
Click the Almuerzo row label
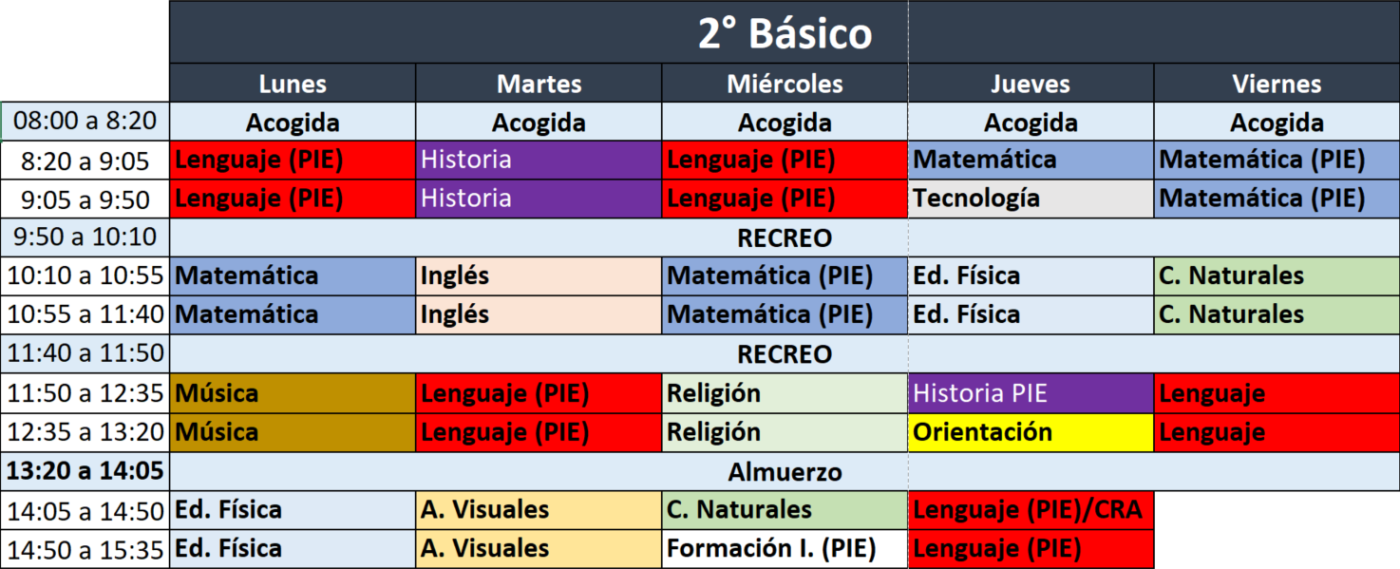pyautogui.click(x=784, y=471)
